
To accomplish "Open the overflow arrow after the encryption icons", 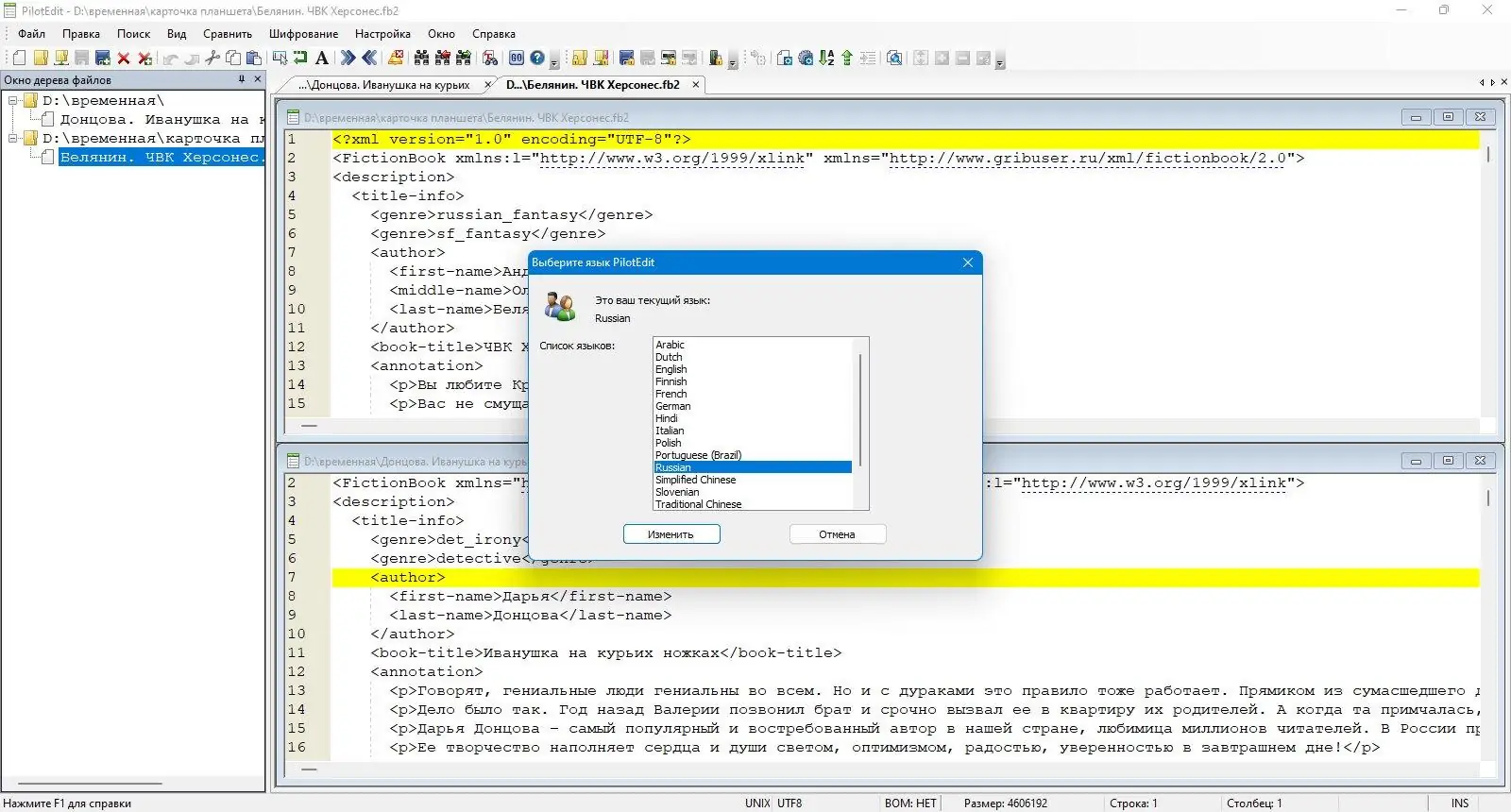I will click(x=733, y=61).
